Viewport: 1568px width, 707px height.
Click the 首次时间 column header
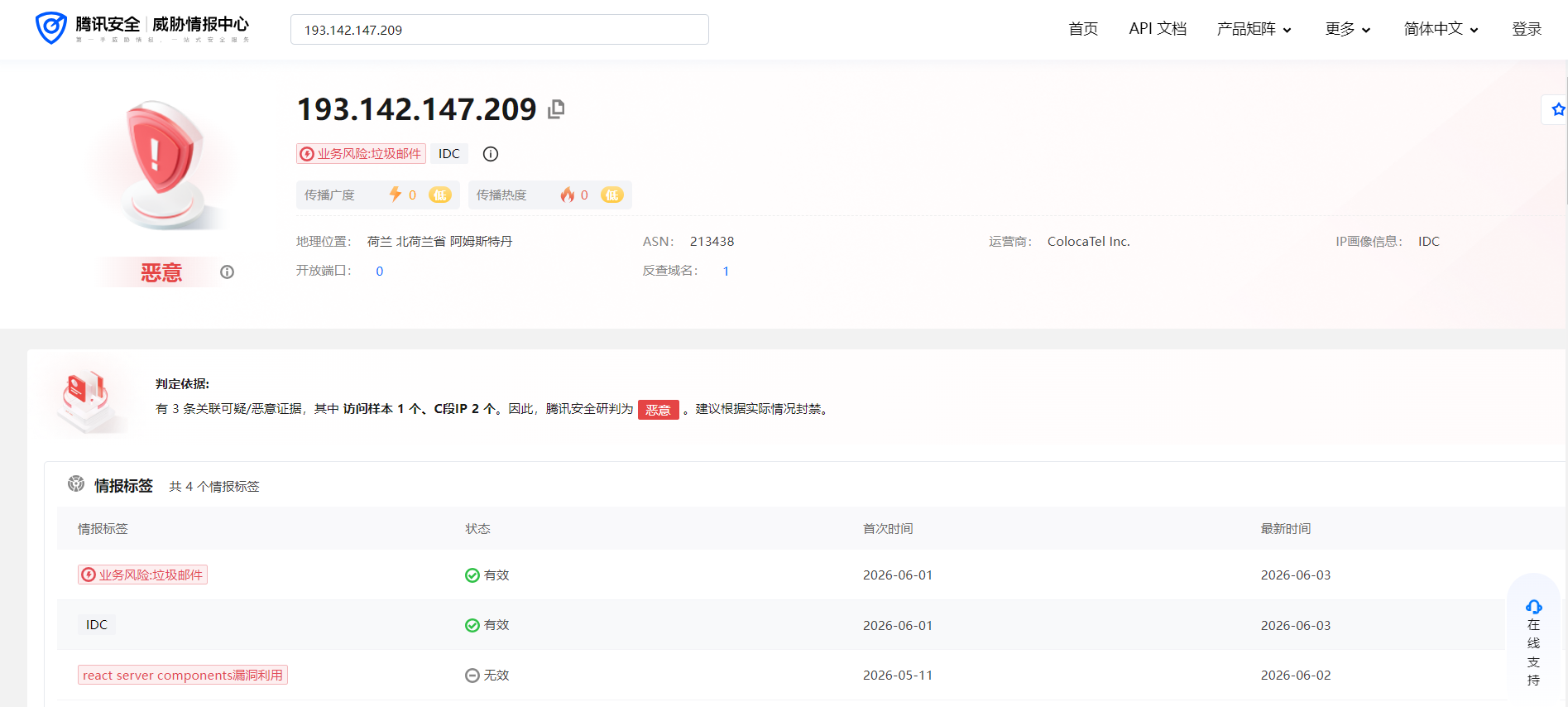(x=888, y=529)
